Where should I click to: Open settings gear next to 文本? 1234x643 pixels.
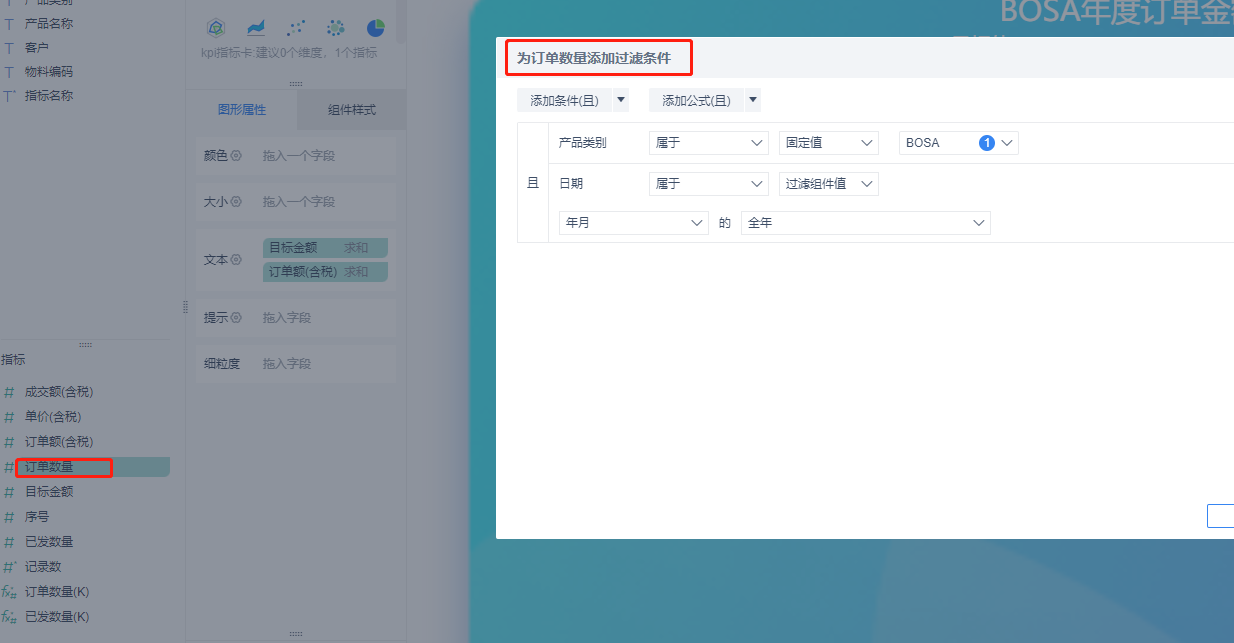tap(237, 259)
